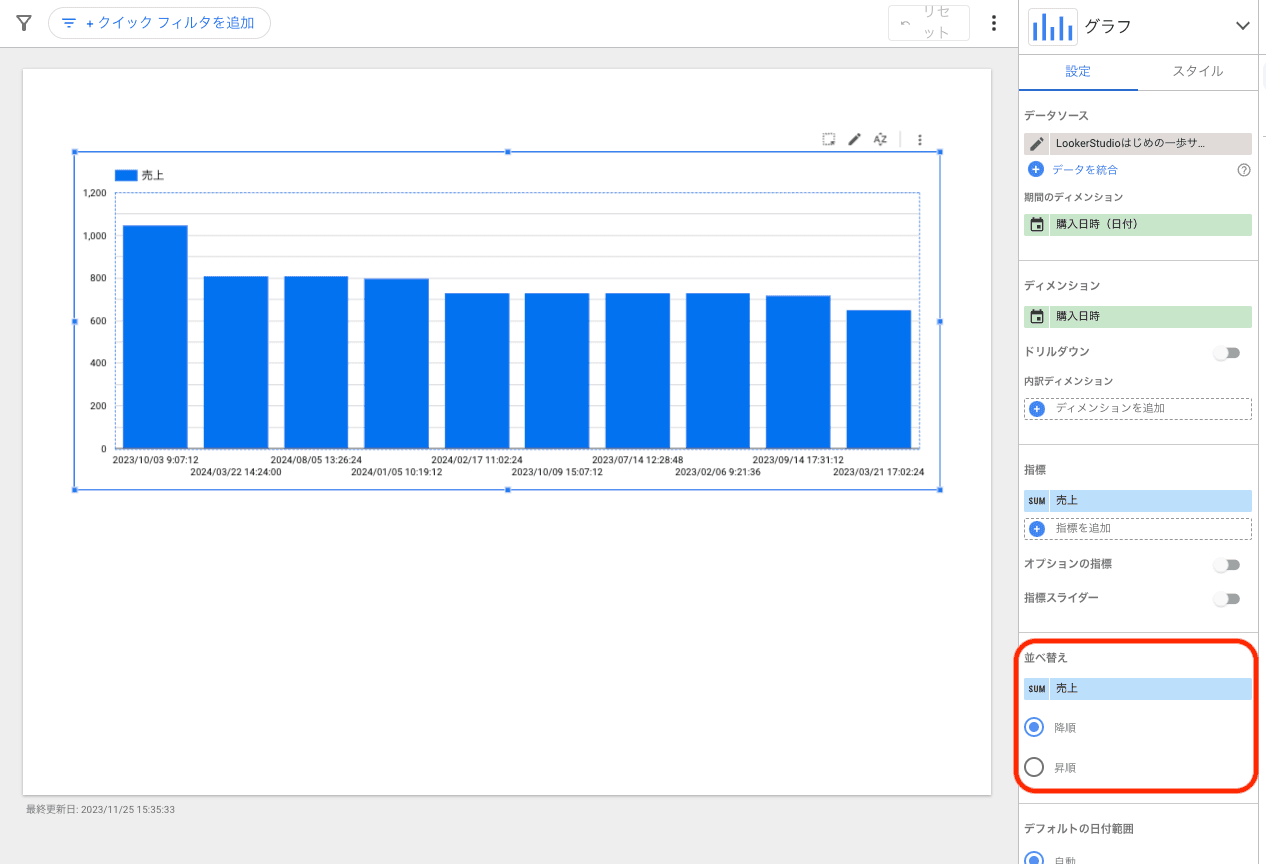Click the AZ sort icon above chart
1266x864 pixels.
click(880, 140)
